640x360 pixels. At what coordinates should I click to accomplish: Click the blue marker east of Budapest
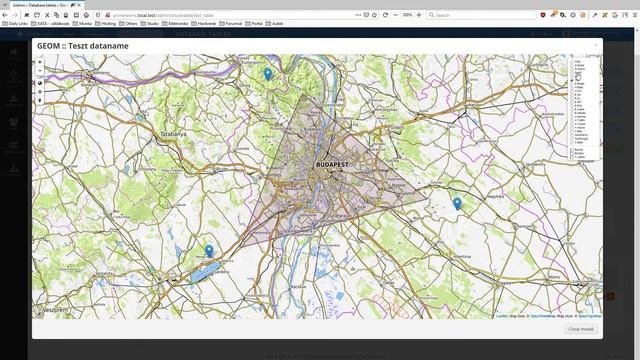point(457,203)
